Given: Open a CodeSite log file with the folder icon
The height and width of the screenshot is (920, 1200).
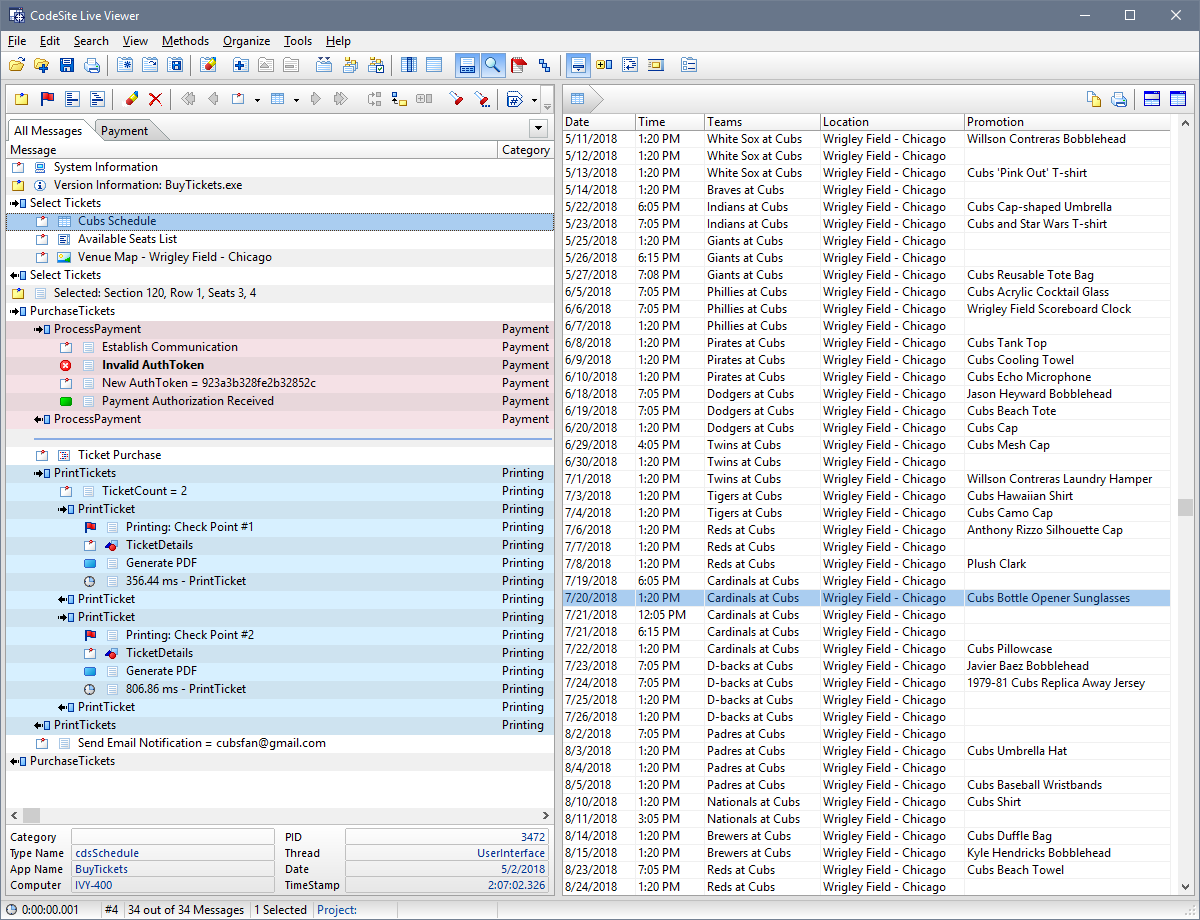Looking at the screenshot, I should tap(16, 64).
